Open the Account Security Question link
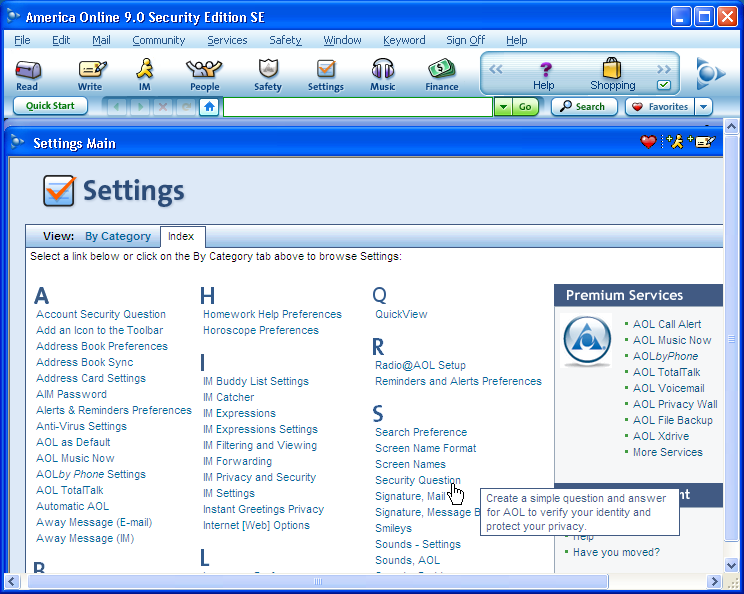Viewport: 744px width, 594px height. (101, 314)
